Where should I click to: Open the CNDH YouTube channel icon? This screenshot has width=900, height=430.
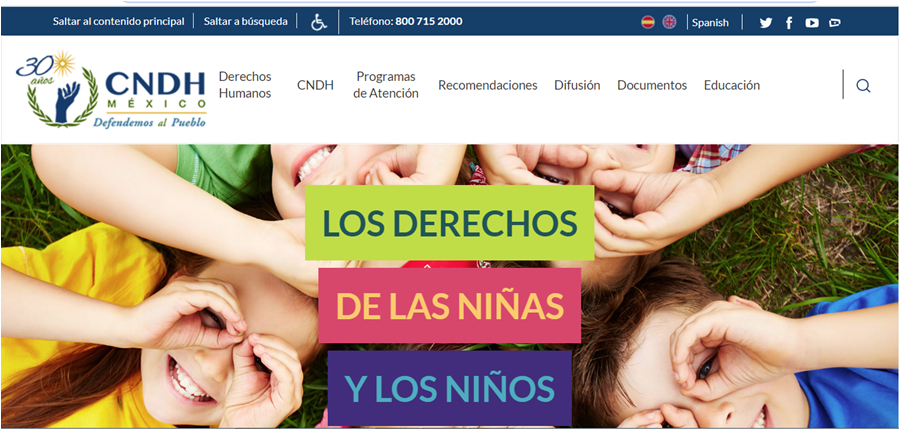[812, 23]
